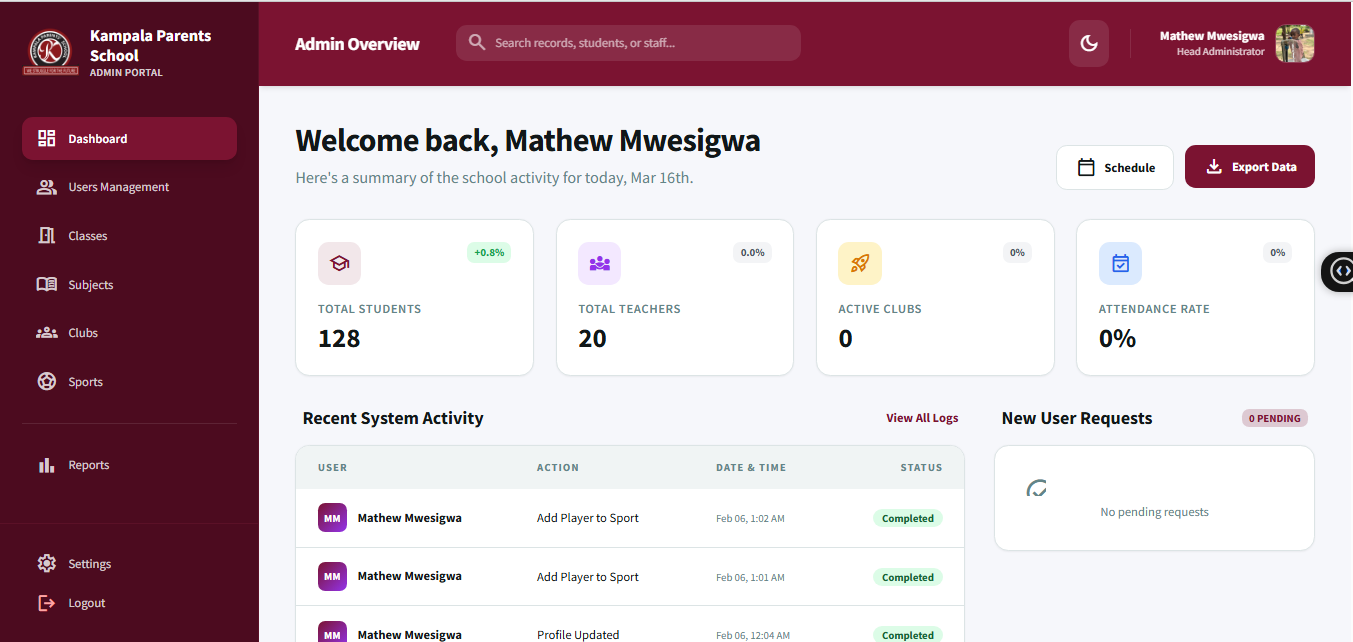
Task: Open View All Logs link
Action: (921, 418)
